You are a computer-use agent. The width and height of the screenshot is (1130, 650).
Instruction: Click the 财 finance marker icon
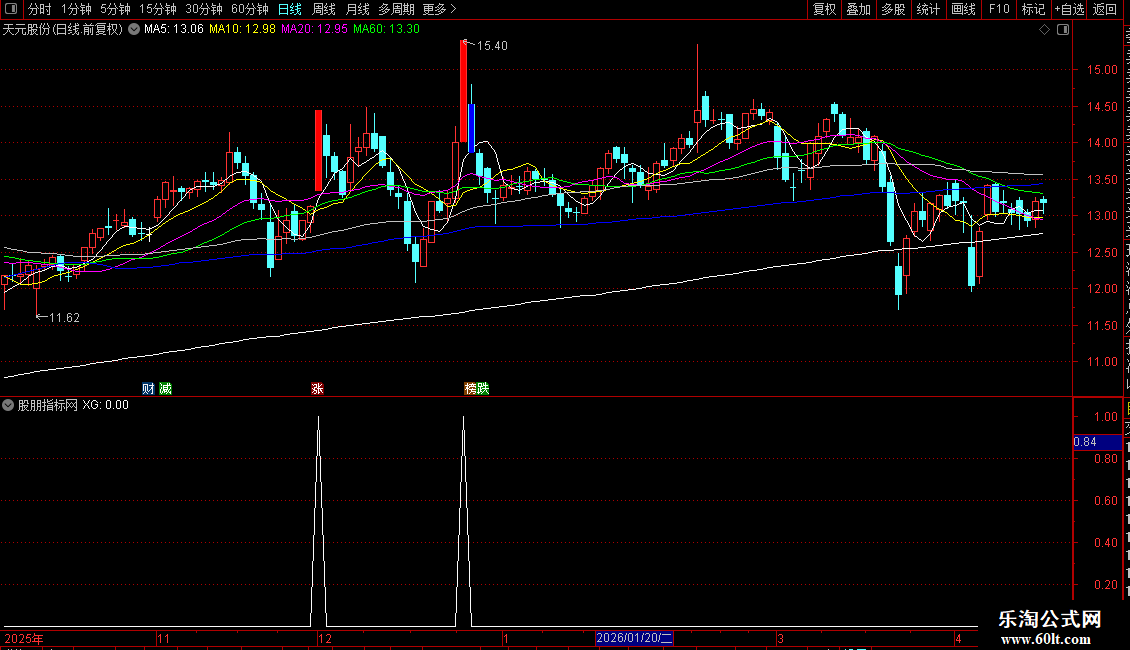(x=148, y=388)
